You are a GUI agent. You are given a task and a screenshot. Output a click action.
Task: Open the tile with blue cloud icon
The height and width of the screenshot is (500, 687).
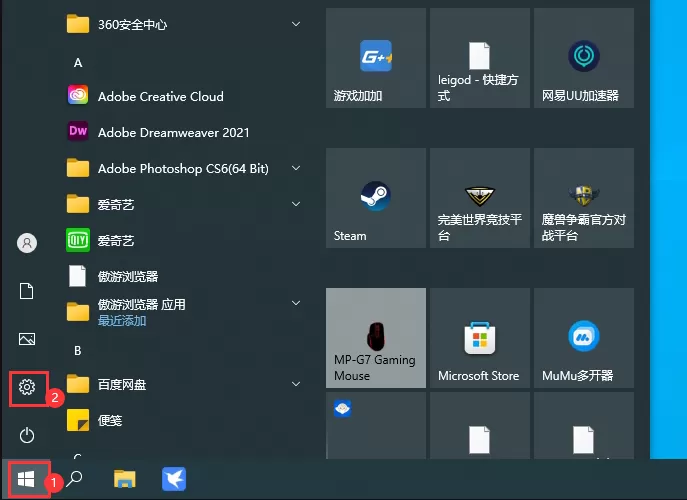click(x=376, y=426)
